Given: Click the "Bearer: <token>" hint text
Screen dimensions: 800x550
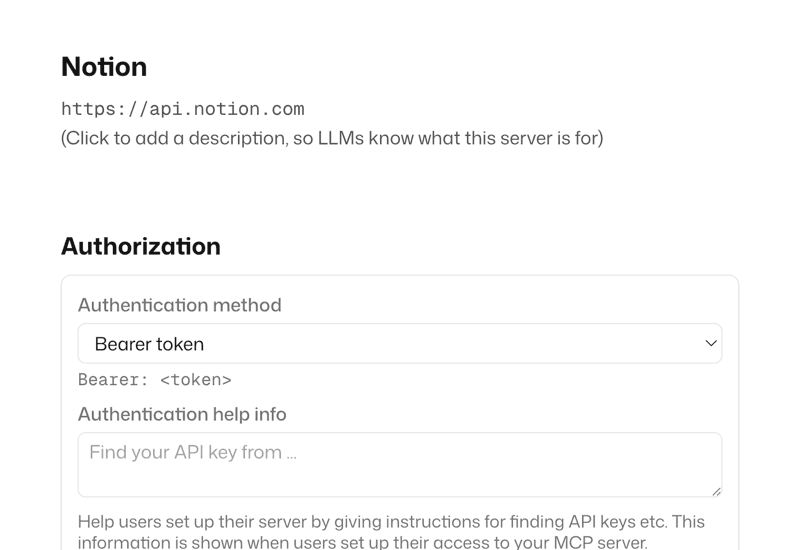Looking at the screenshot, I should [155, 380].
